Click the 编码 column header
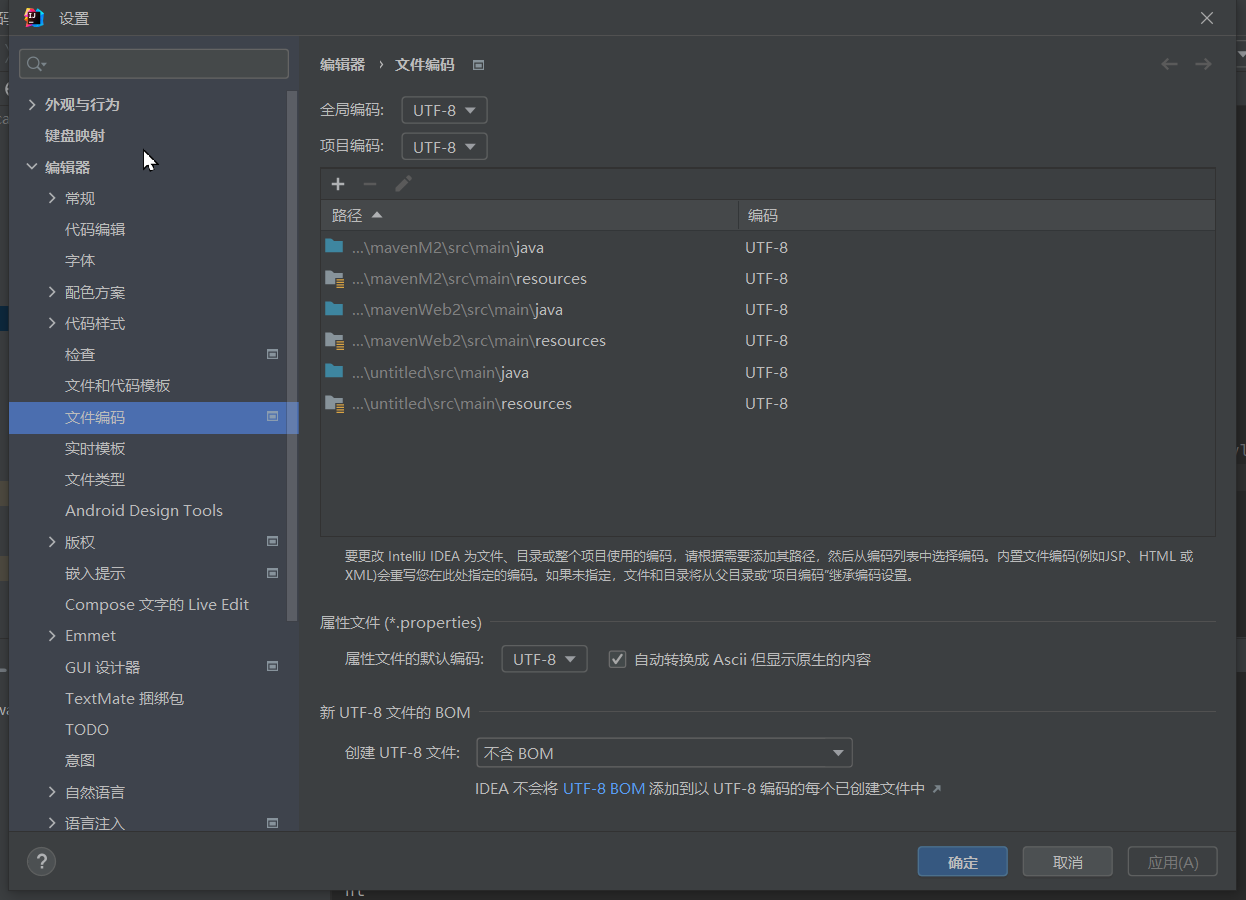The height and width of the screenshot is (900, 1246). click(977, 215)
